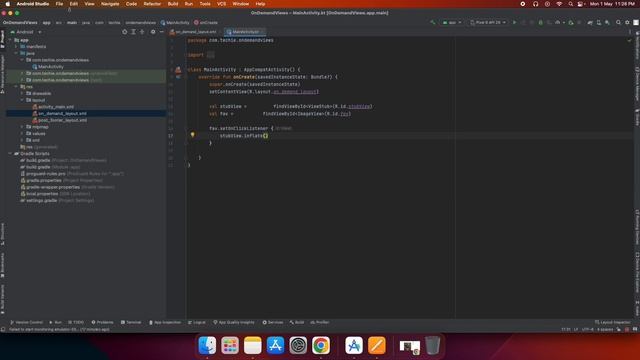
Task: Click the Wi-Fi icon in menu bar
Action: point(559,4)
